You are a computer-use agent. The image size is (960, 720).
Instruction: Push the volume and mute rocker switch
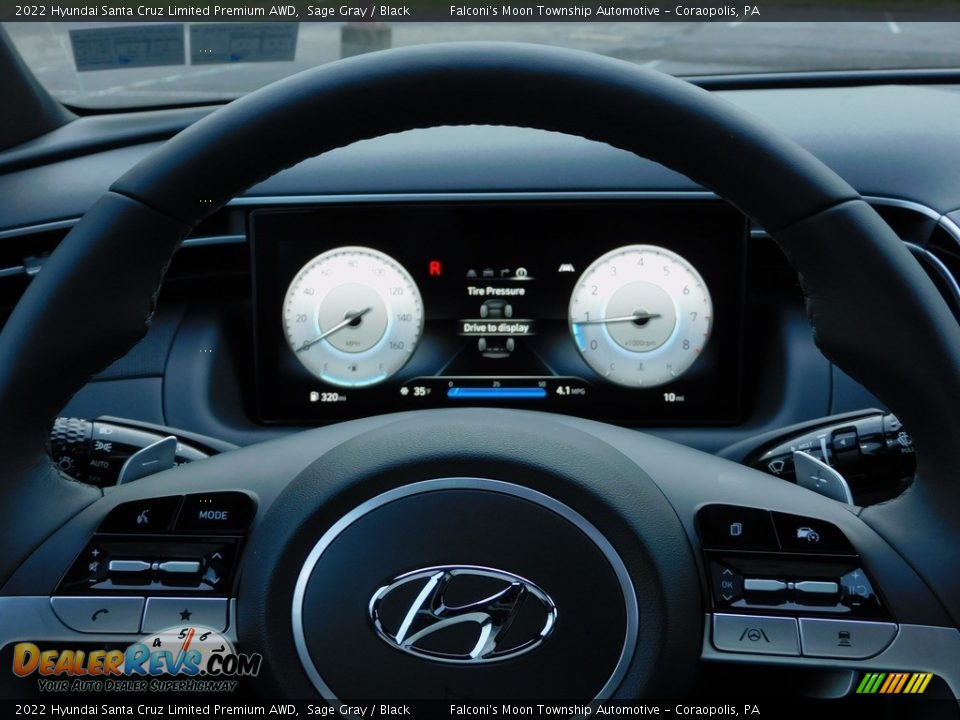pyautogui.click(x=126, y=566)
